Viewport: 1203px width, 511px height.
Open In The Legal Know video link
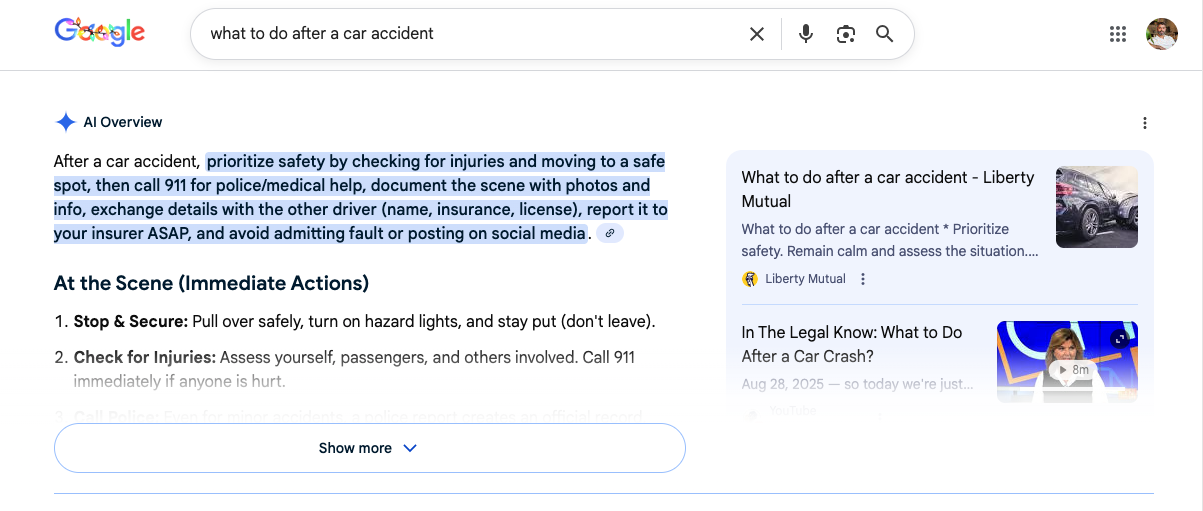click(x=851, y=344)
